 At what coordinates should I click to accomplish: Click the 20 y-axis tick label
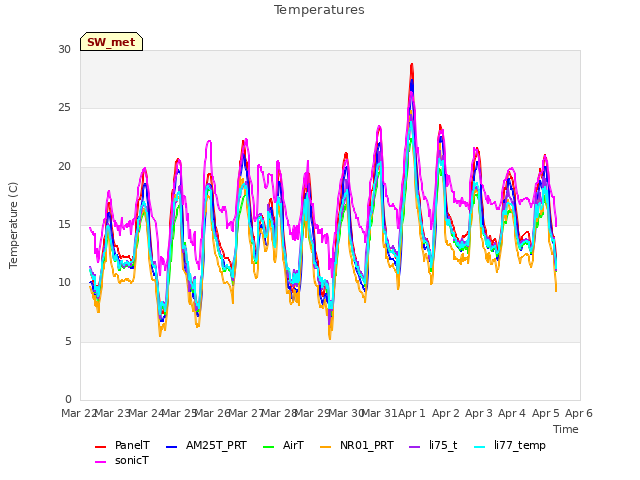tap(64, 167)
